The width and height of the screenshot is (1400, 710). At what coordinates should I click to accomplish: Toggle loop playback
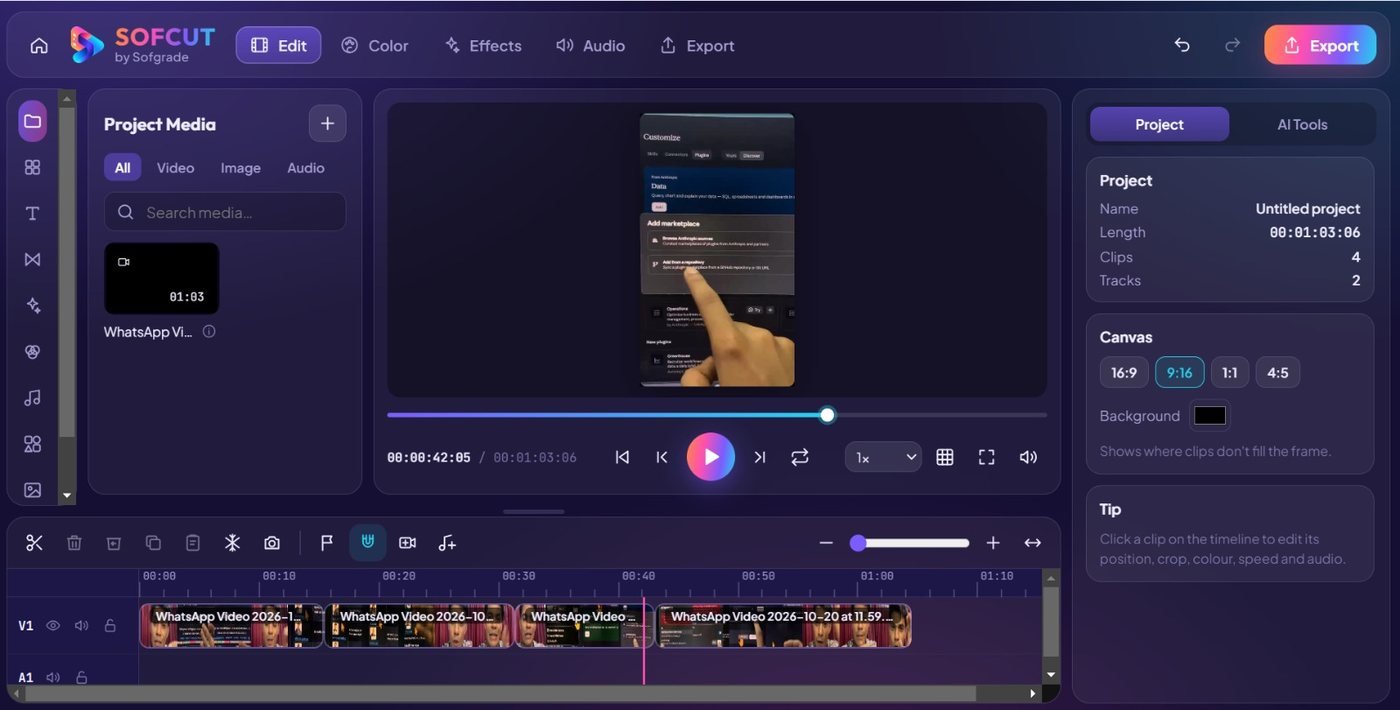pyautogui.click(x=799, y=457)
